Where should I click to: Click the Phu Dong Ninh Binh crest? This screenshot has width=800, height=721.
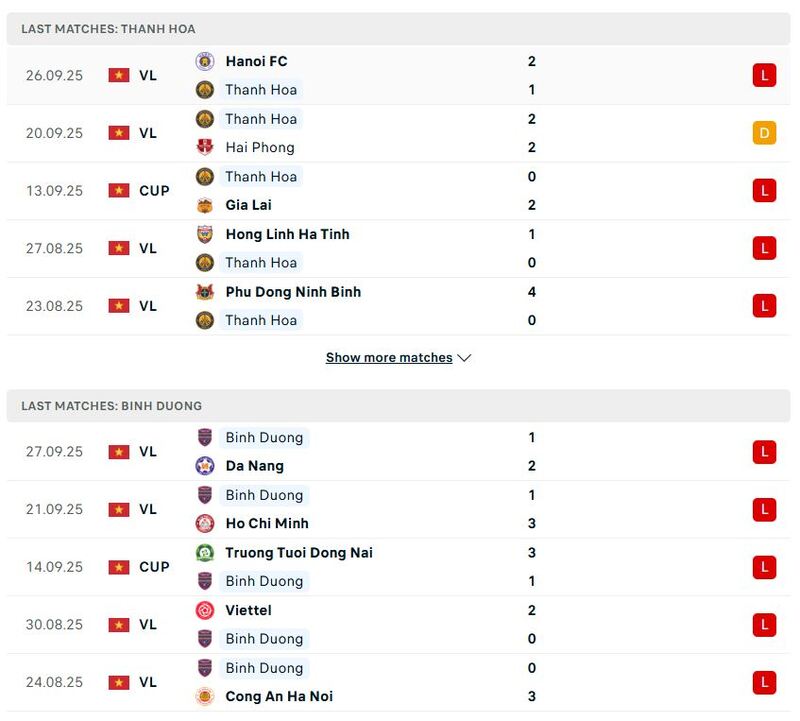click(205, 292)
